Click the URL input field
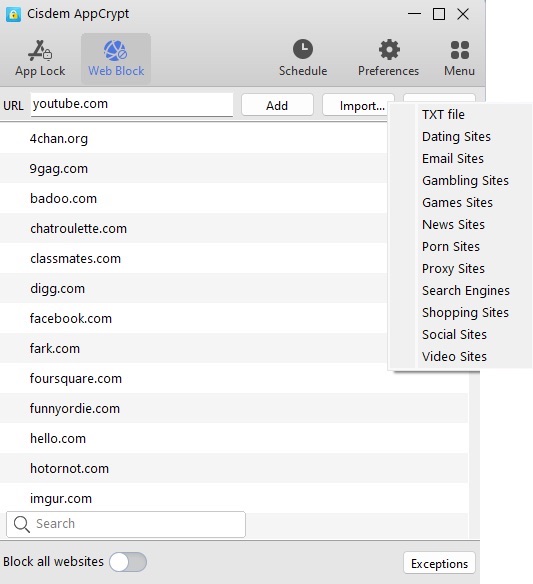The image size is (533, 584). (132, 105)
